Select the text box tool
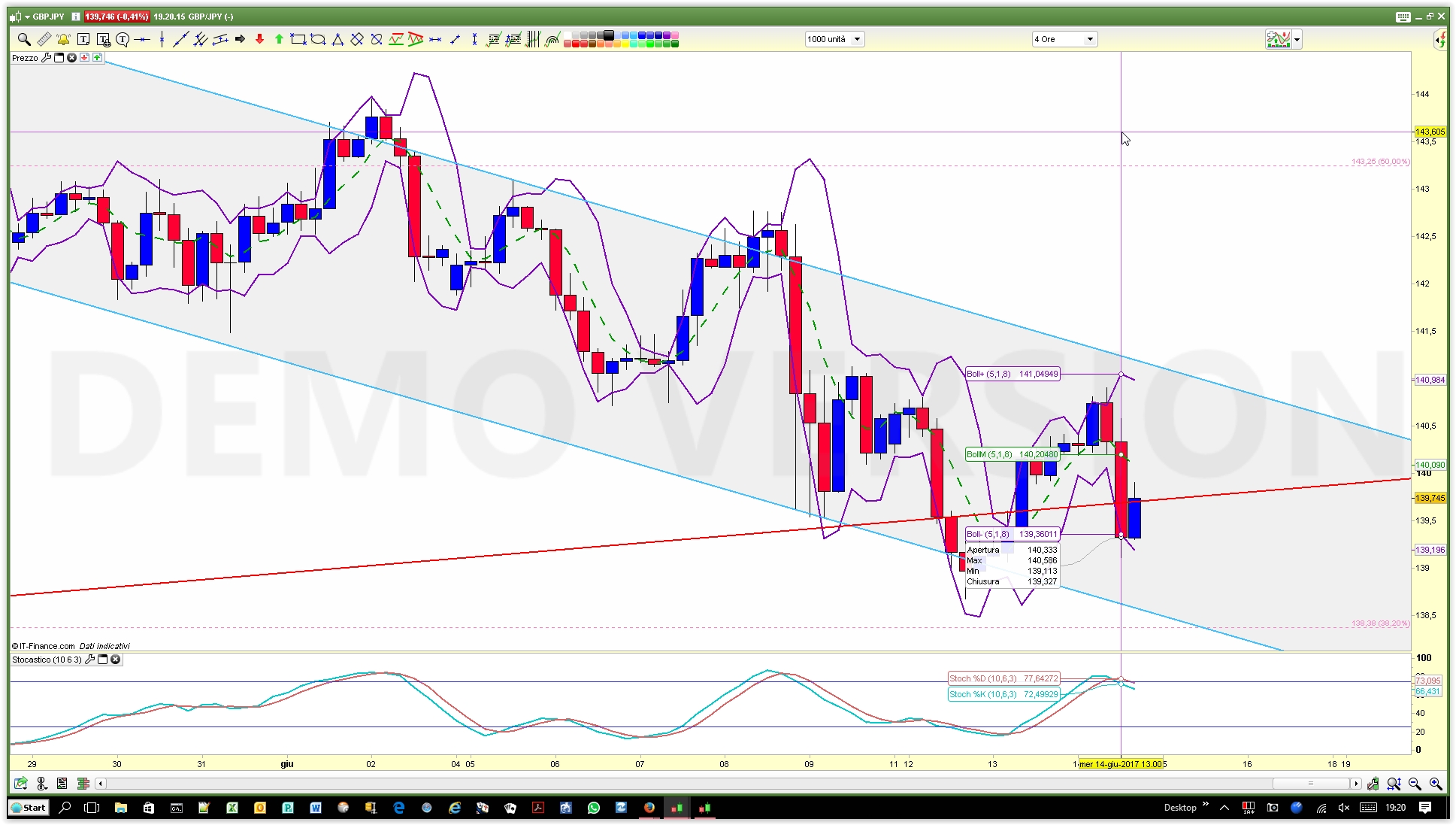The image size is (1456, 825). pos(83,39)
